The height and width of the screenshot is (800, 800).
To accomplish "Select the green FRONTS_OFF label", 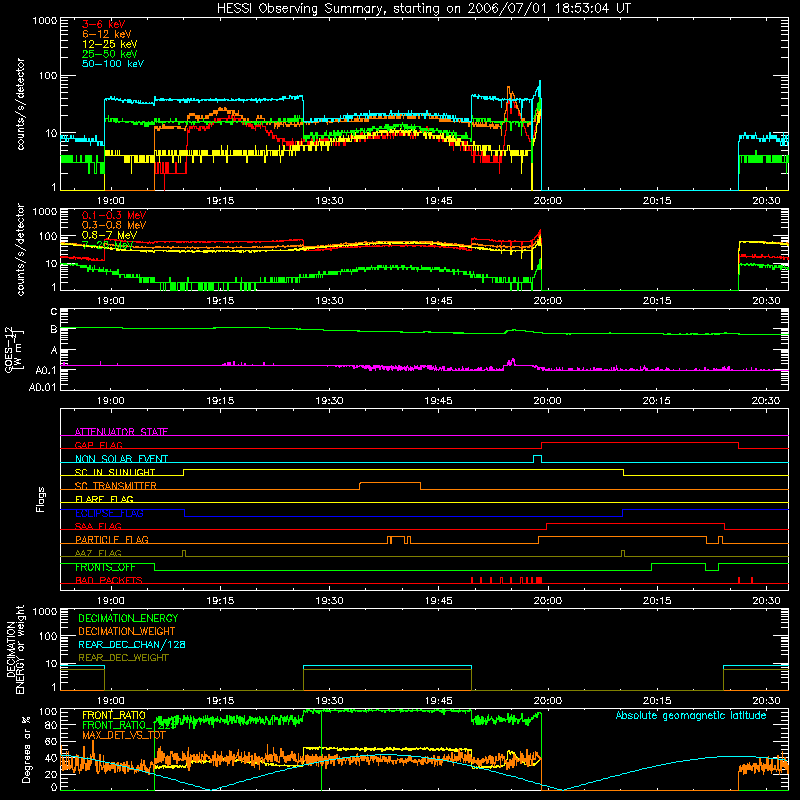I will point(105,567).
